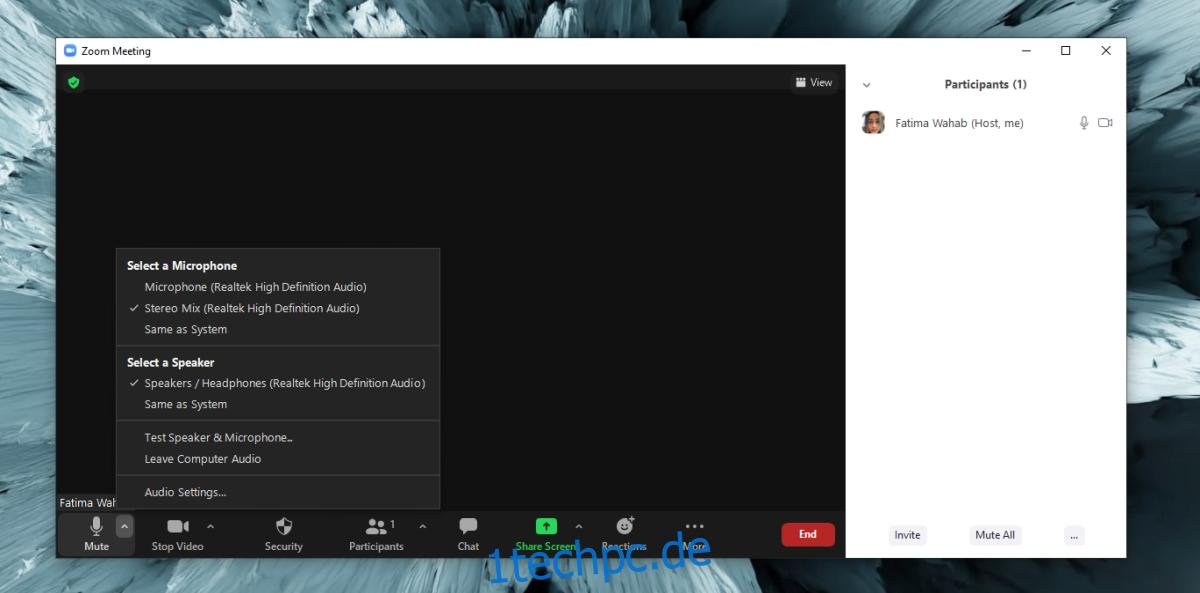The image size is (1200, 593).
Task: Collapse the Participants panel chevron
Action: point(866,85)
